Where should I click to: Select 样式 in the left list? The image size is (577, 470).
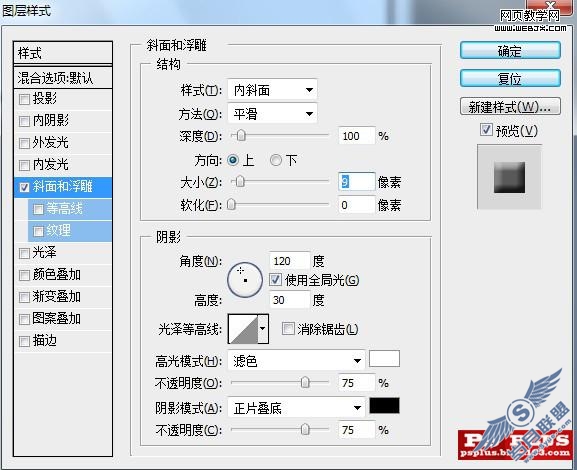click(x=63, y=53)
